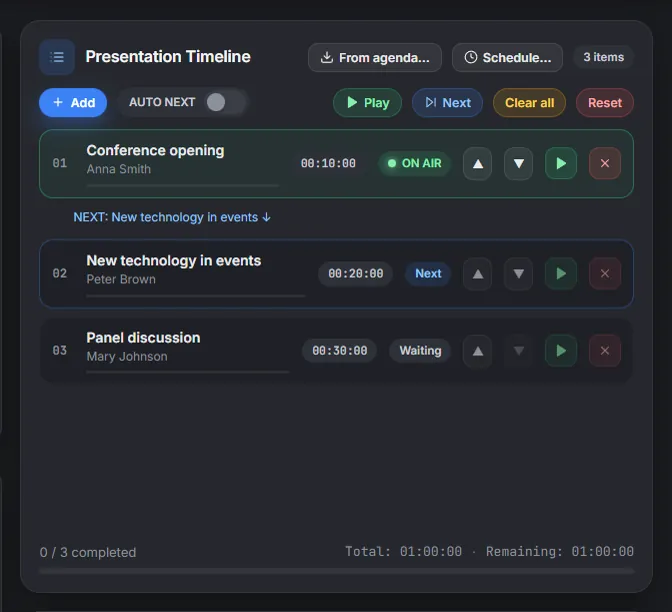Click the 3 items counter badge
This screenshot has height=612, width=672.
point(603,57)
